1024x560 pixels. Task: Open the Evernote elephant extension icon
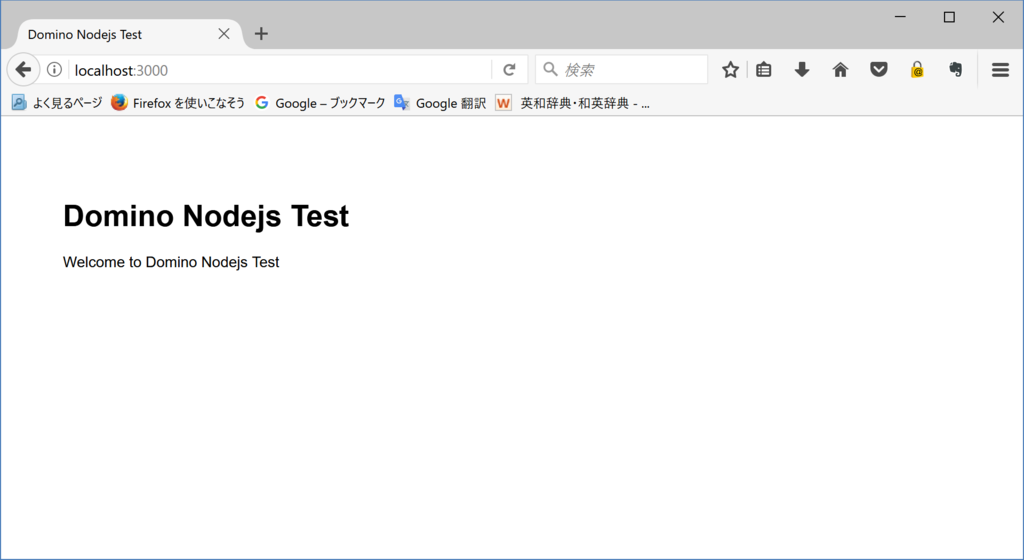pos(955,70)
